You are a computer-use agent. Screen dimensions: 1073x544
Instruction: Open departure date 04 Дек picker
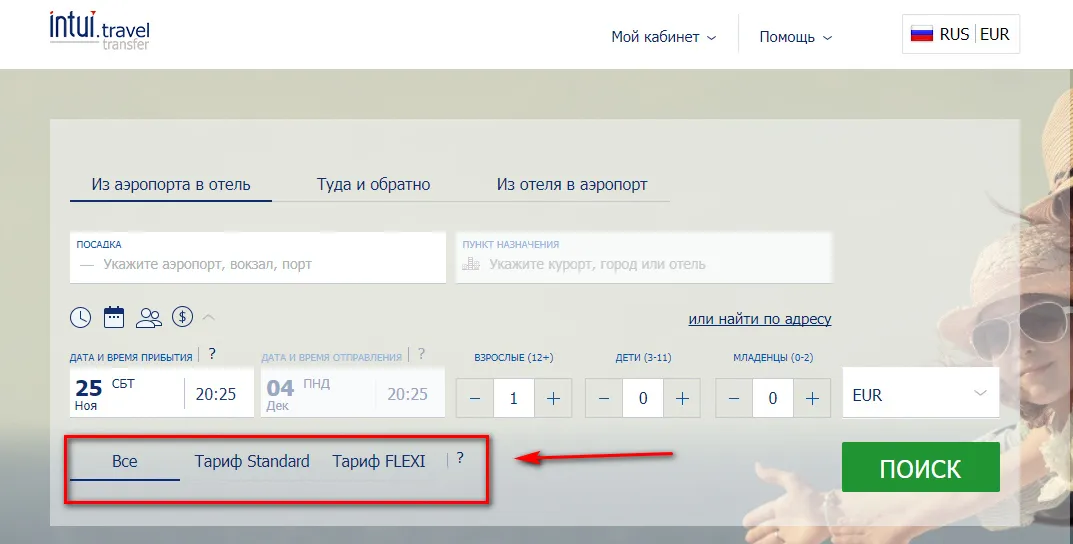(318, 393)
